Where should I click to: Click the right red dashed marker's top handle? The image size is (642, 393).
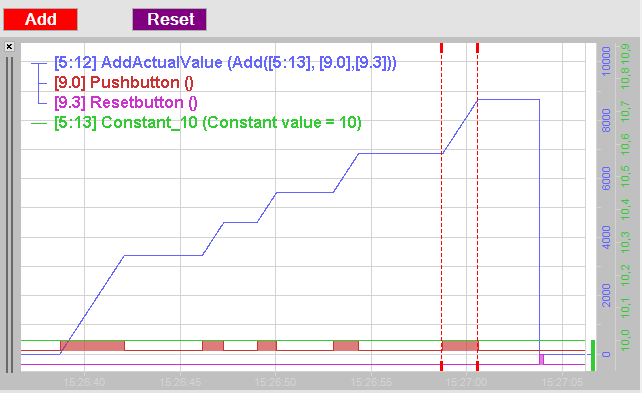[477, 47]
